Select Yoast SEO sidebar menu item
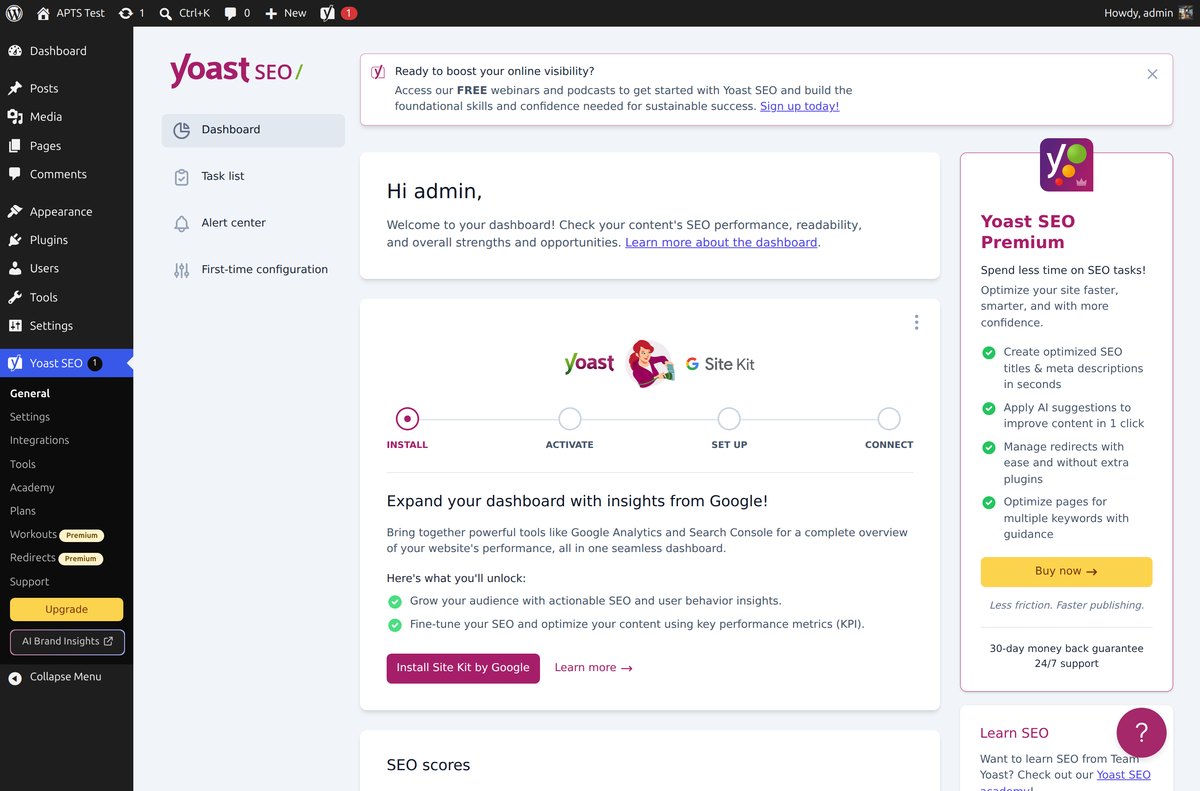Screen dimensions: 1200x791 pyautogui.click(x=66, y=363)
